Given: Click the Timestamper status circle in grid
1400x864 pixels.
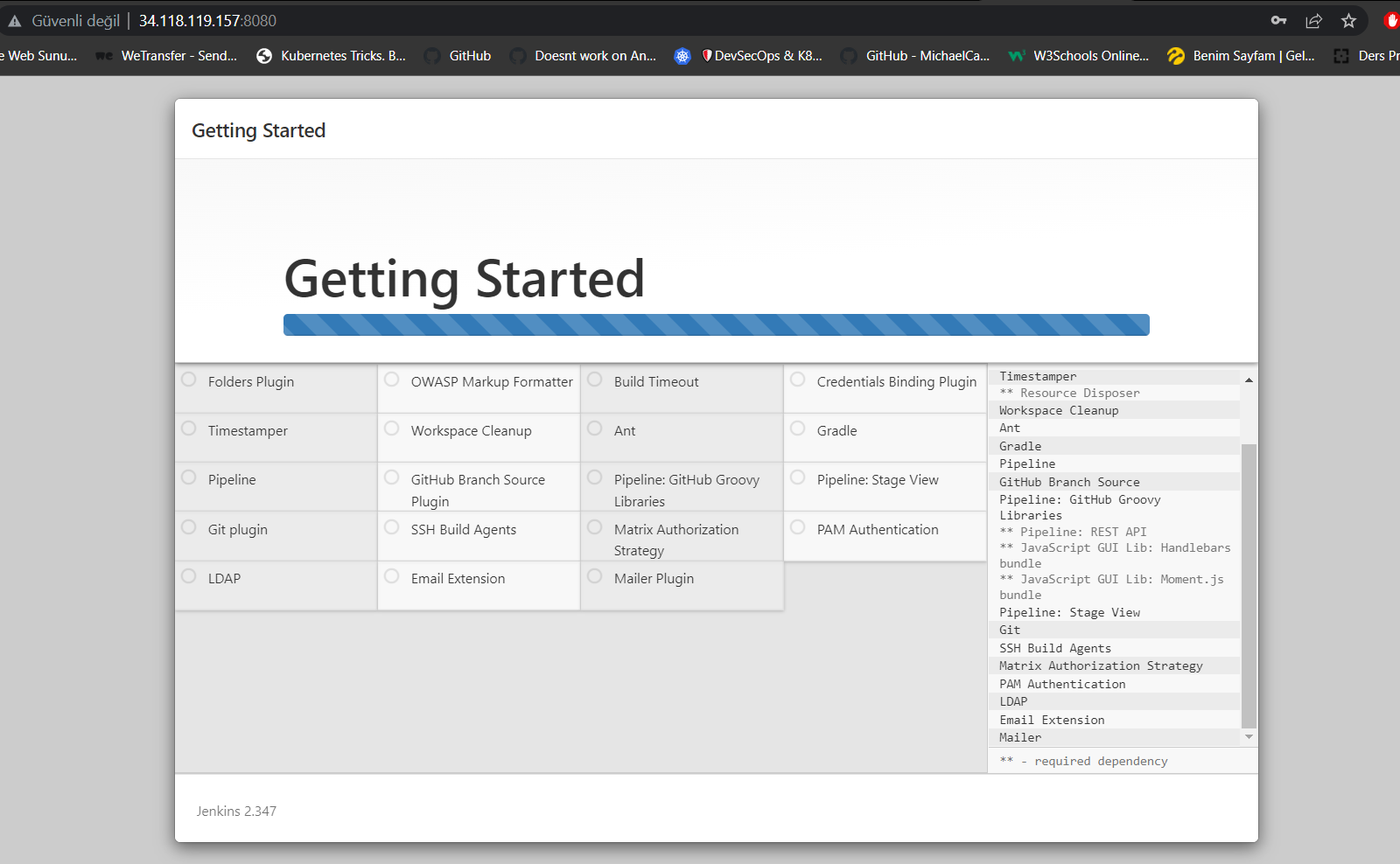Looking at the screenshot, I should point(189,429).
